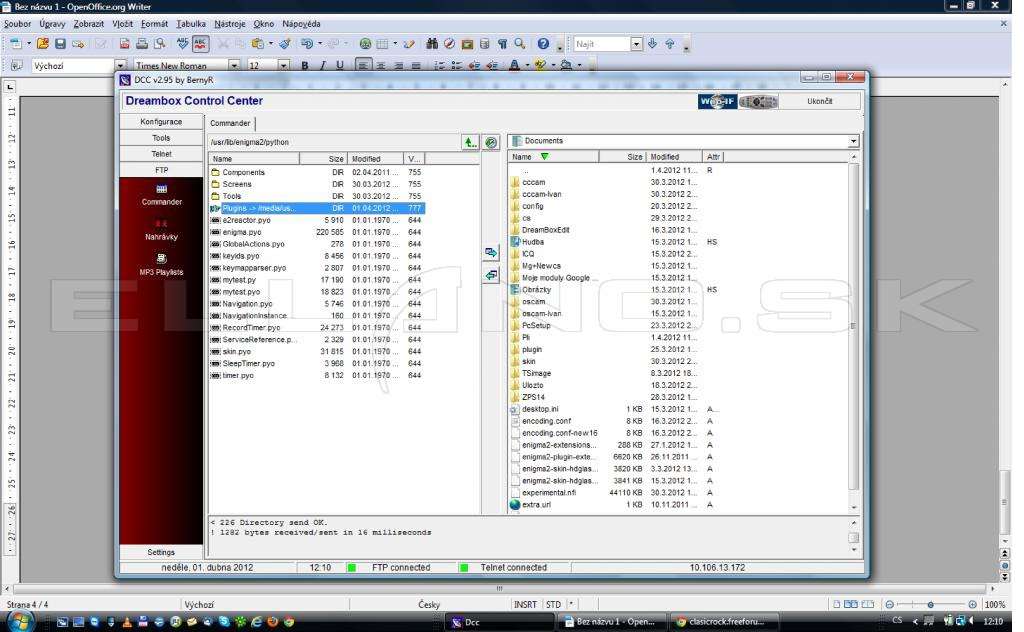Viewport: 1024px width, 632px height.
Task: Click the copy to left arrow icon
Action: click(x=491, y=276)
